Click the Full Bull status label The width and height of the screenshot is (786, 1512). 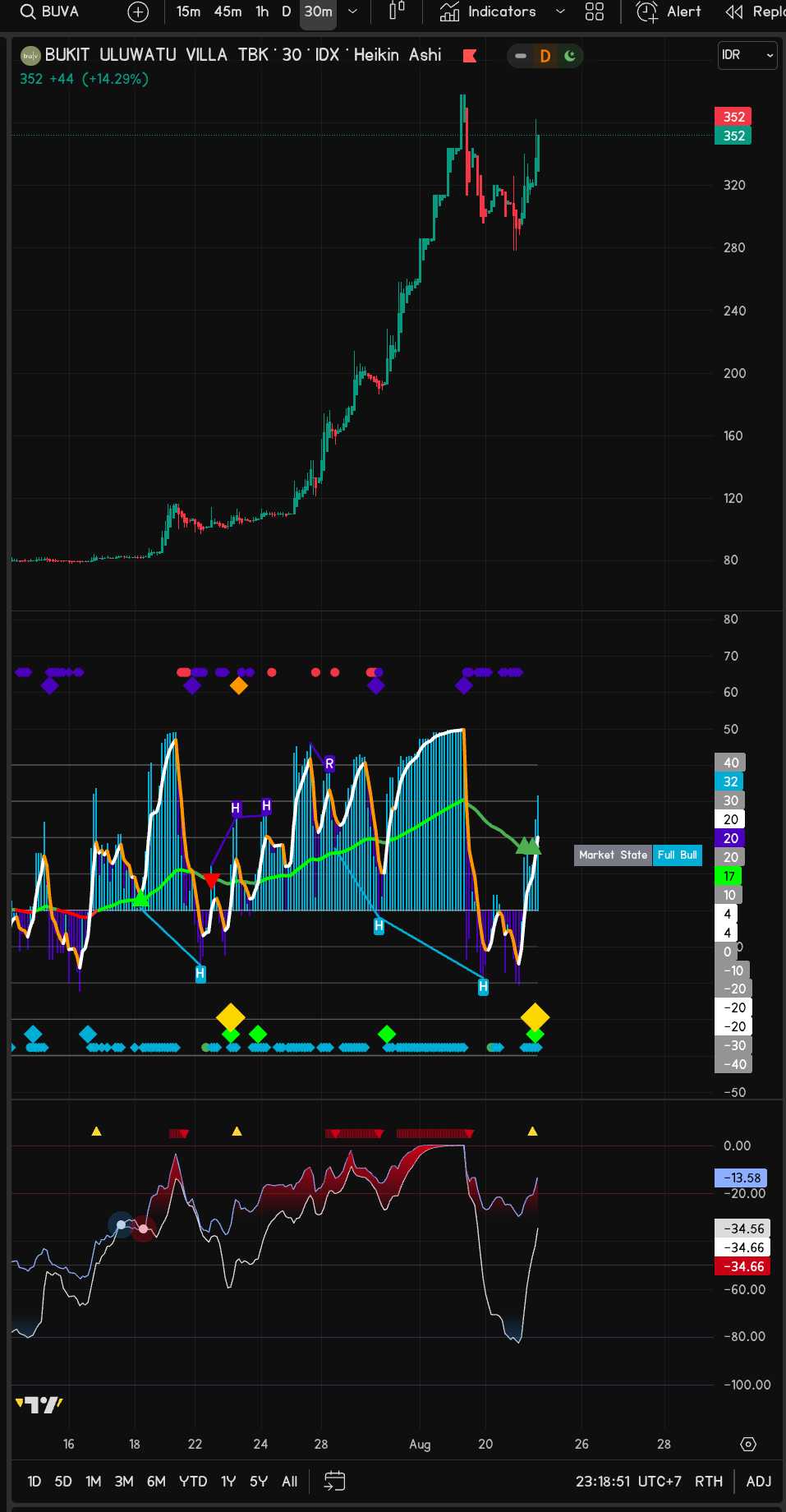(x=678, y=855)
